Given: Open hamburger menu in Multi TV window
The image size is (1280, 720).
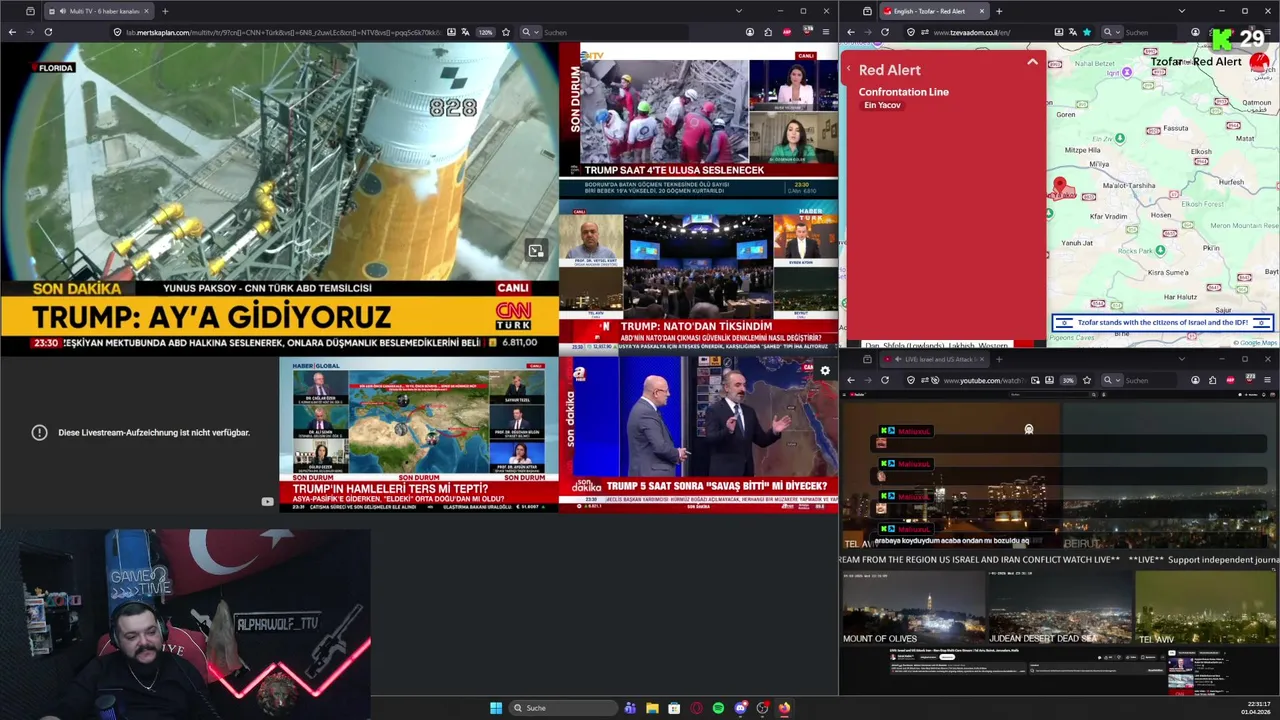Looking at the screenshot, I should [825, 32].
